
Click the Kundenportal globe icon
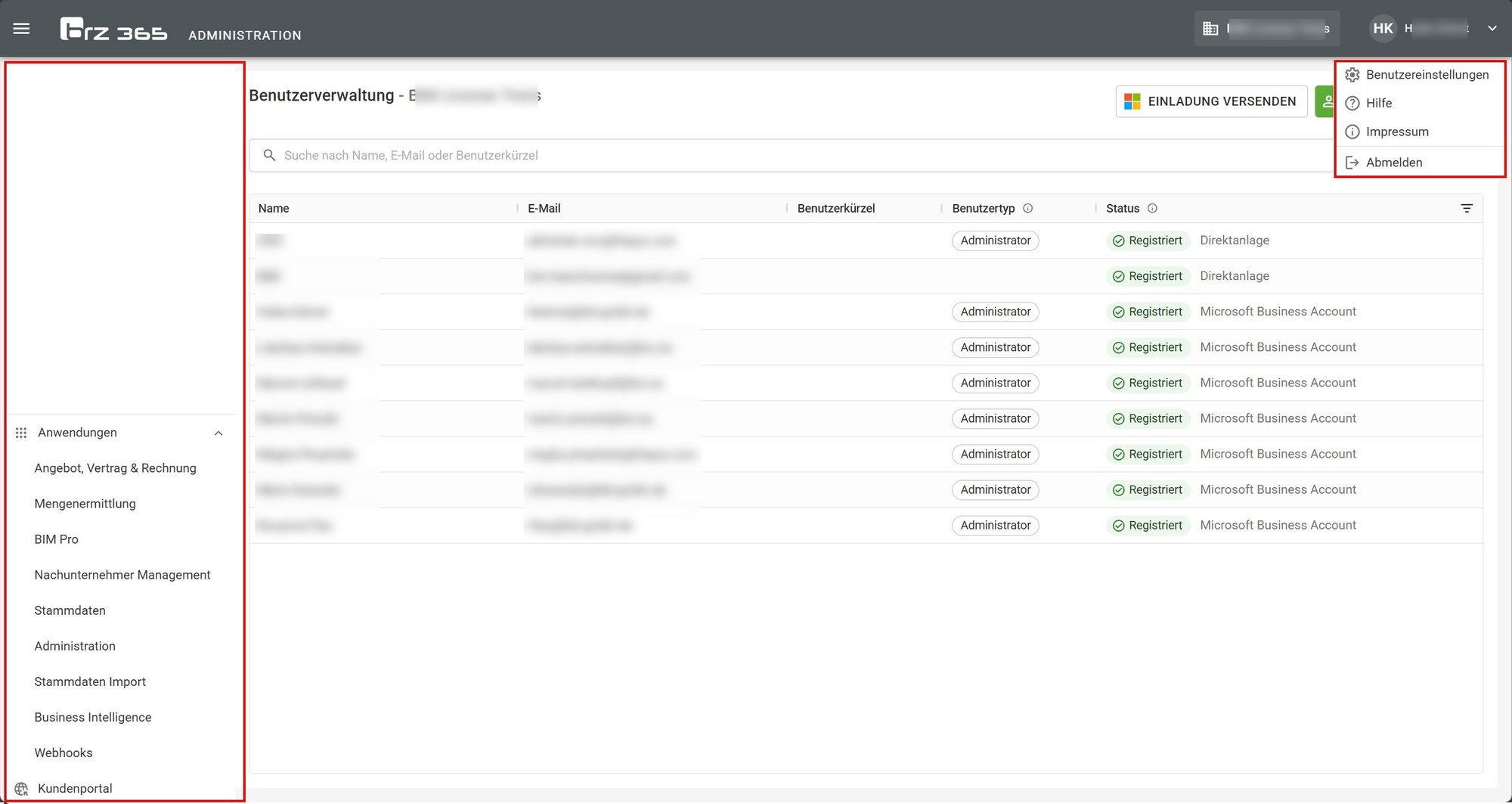(21, 789)
